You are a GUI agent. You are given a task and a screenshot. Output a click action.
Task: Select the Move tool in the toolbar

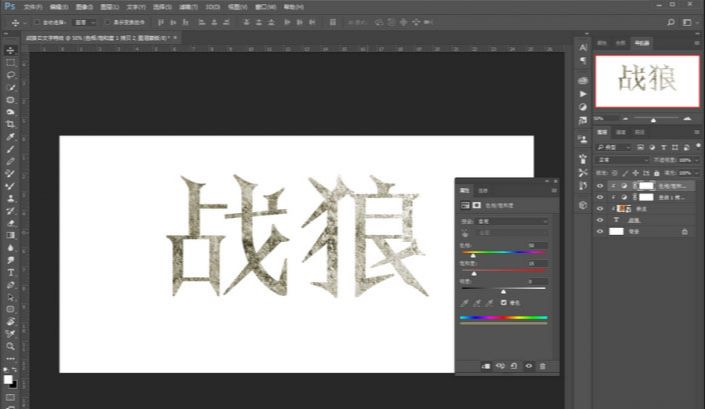[x=10, y=50]
